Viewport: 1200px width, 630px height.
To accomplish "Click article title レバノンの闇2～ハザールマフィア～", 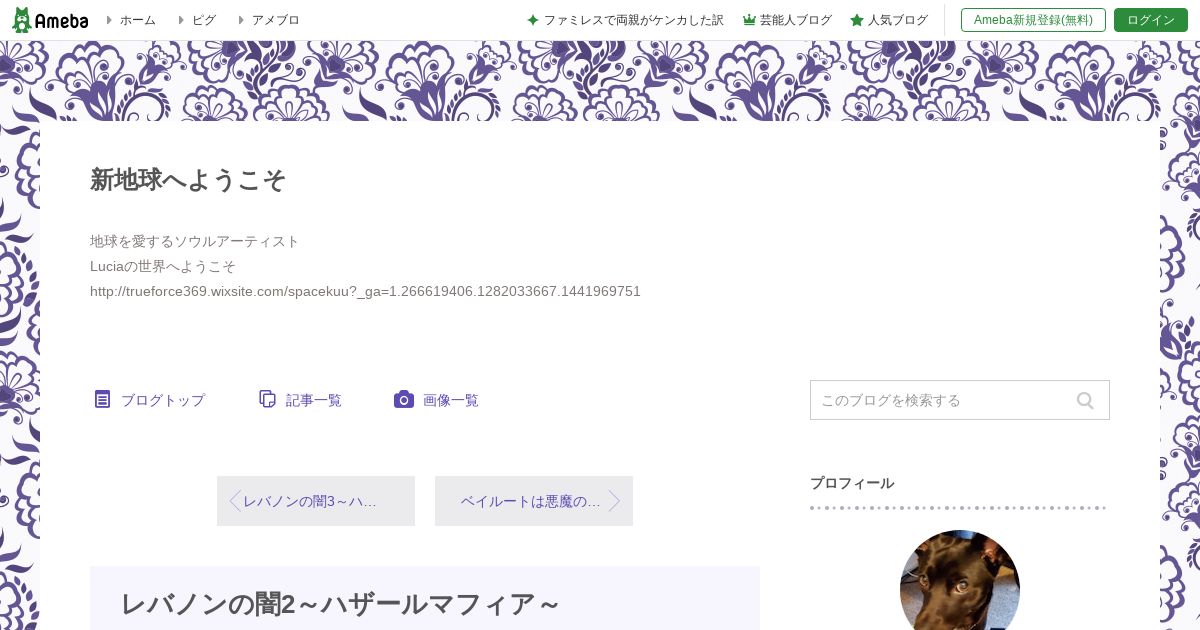I will coord(340,604).
